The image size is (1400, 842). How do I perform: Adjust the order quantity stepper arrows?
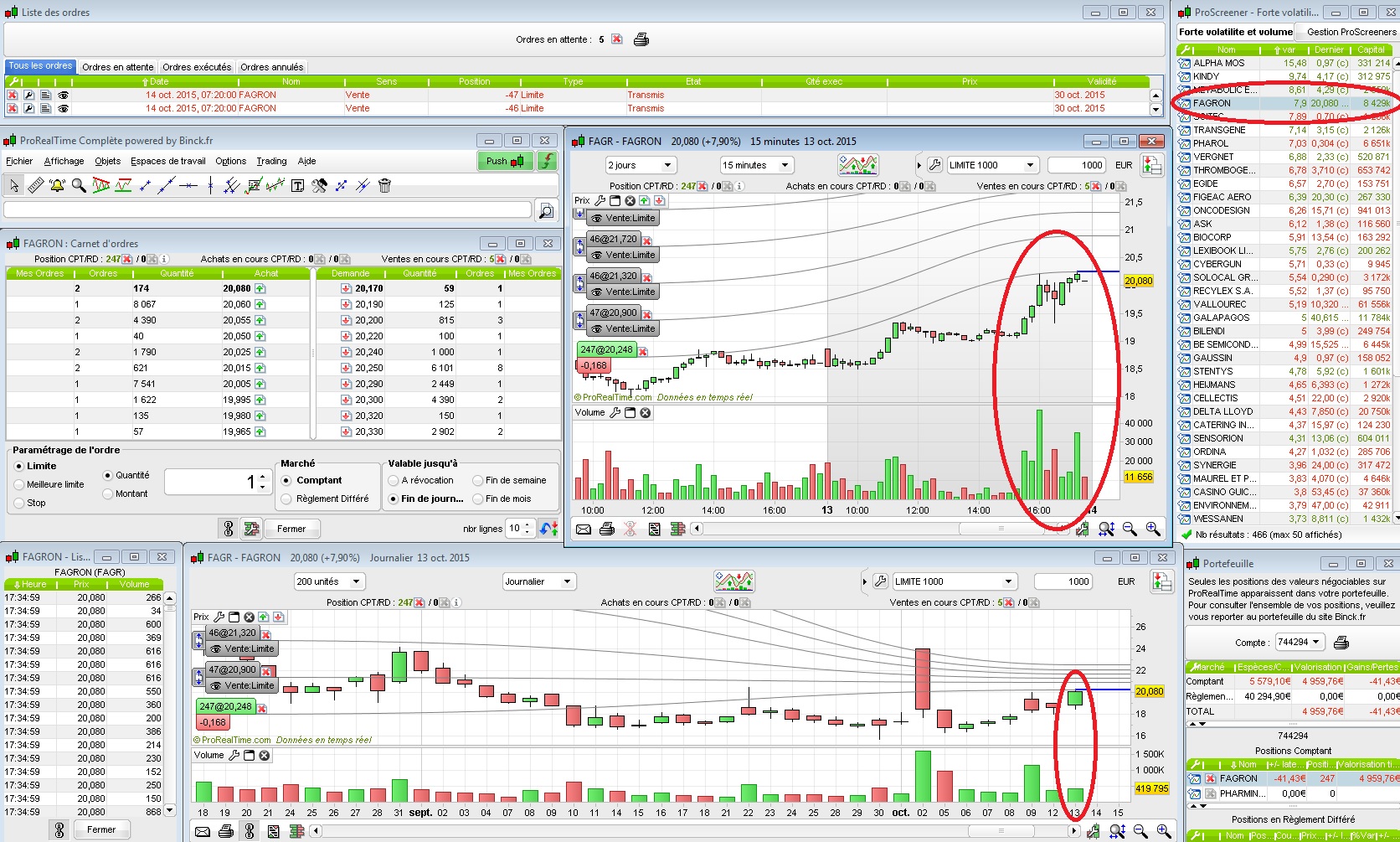pyautogui.click(x=262, y=482)
